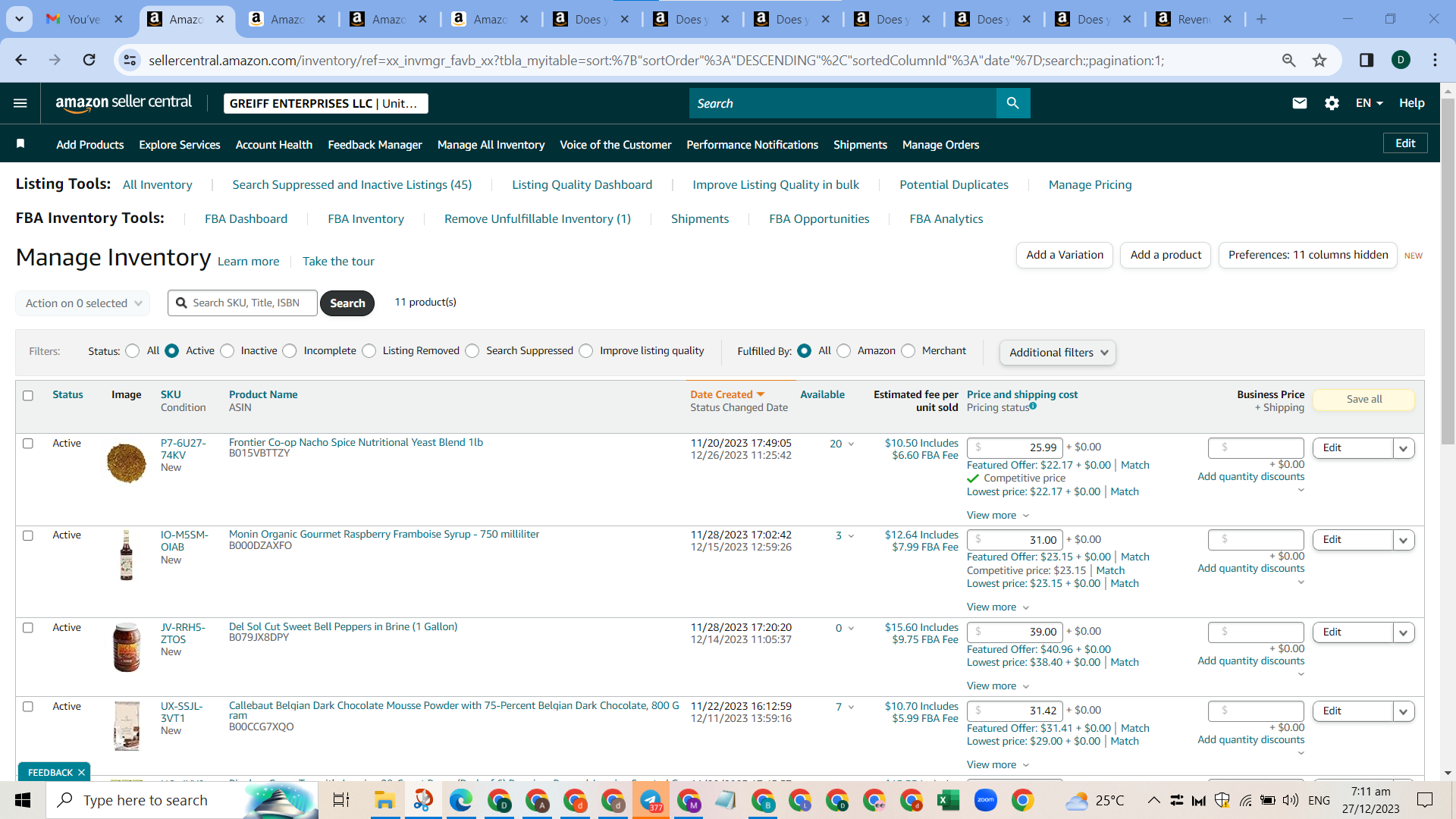Check the Nacho Spice Yeast Blend row

(x=28, y=444)
